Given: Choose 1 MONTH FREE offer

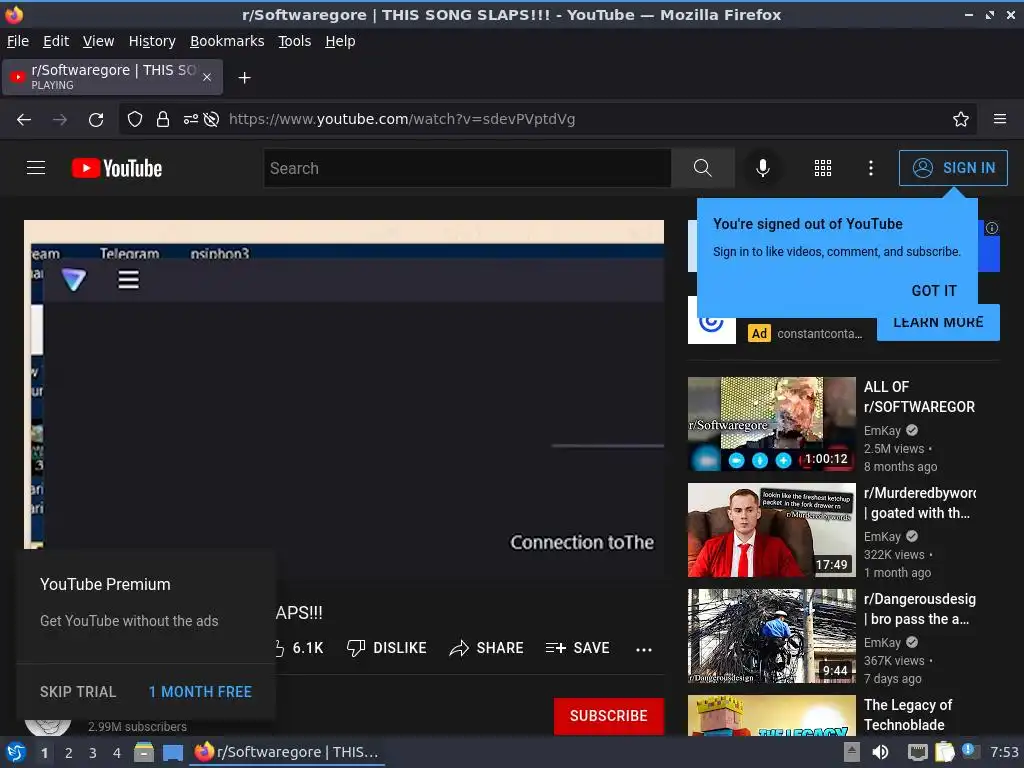Looking at the screenshot, I should pos(200,692).
